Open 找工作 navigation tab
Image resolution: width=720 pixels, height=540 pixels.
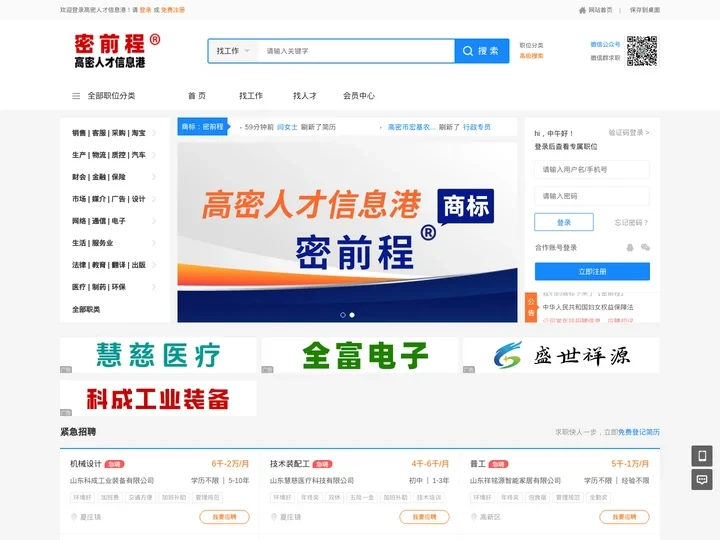(251, 96)
